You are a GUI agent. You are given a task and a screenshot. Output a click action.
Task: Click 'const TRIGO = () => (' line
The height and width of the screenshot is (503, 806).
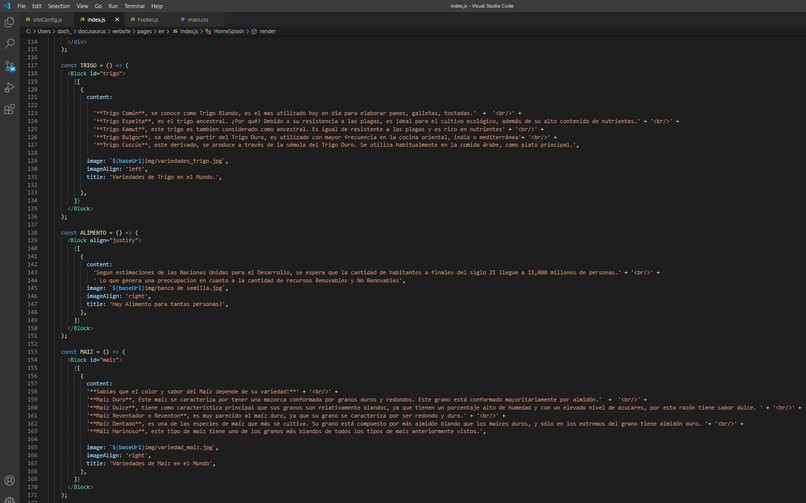click(x=95, y=65)
